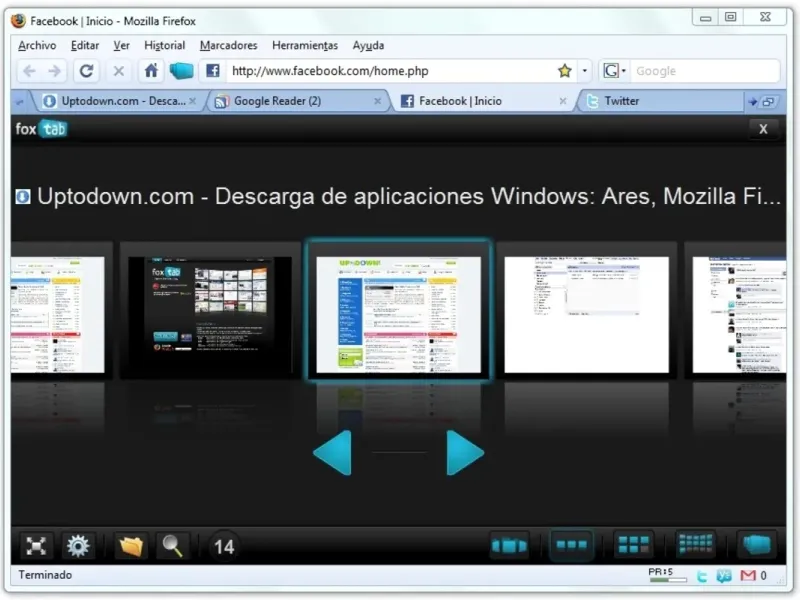800x600 pixels.
Task: Open the Ayuda menu
Action: pyautogui.click(x=368, y=45)
